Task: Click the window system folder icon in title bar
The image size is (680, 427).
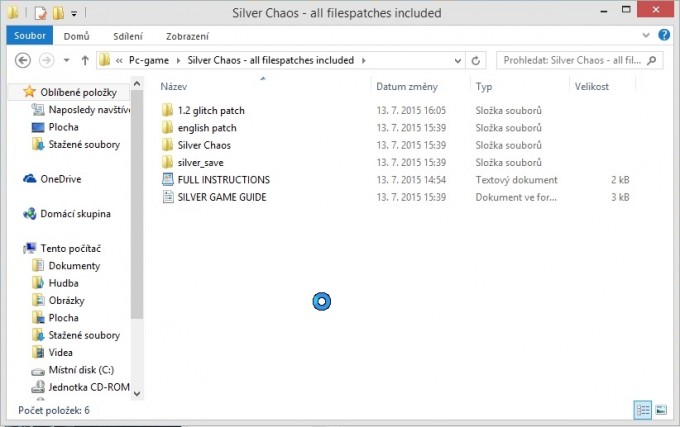Action: 13,13
